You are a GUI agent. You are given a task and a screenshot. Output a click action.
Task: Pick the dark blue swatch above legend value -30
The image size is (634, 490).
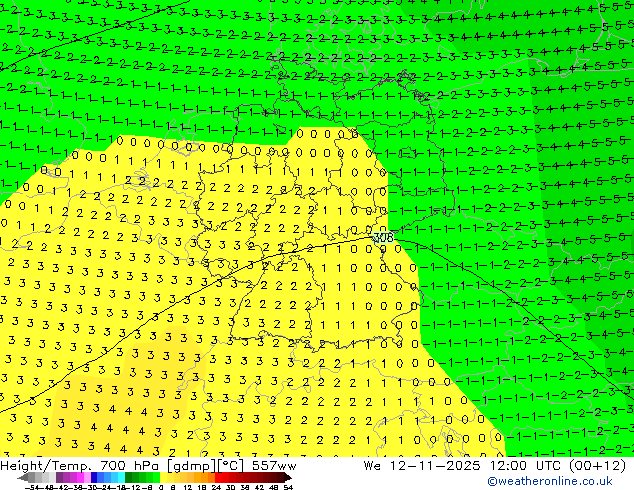pos(94,477)
